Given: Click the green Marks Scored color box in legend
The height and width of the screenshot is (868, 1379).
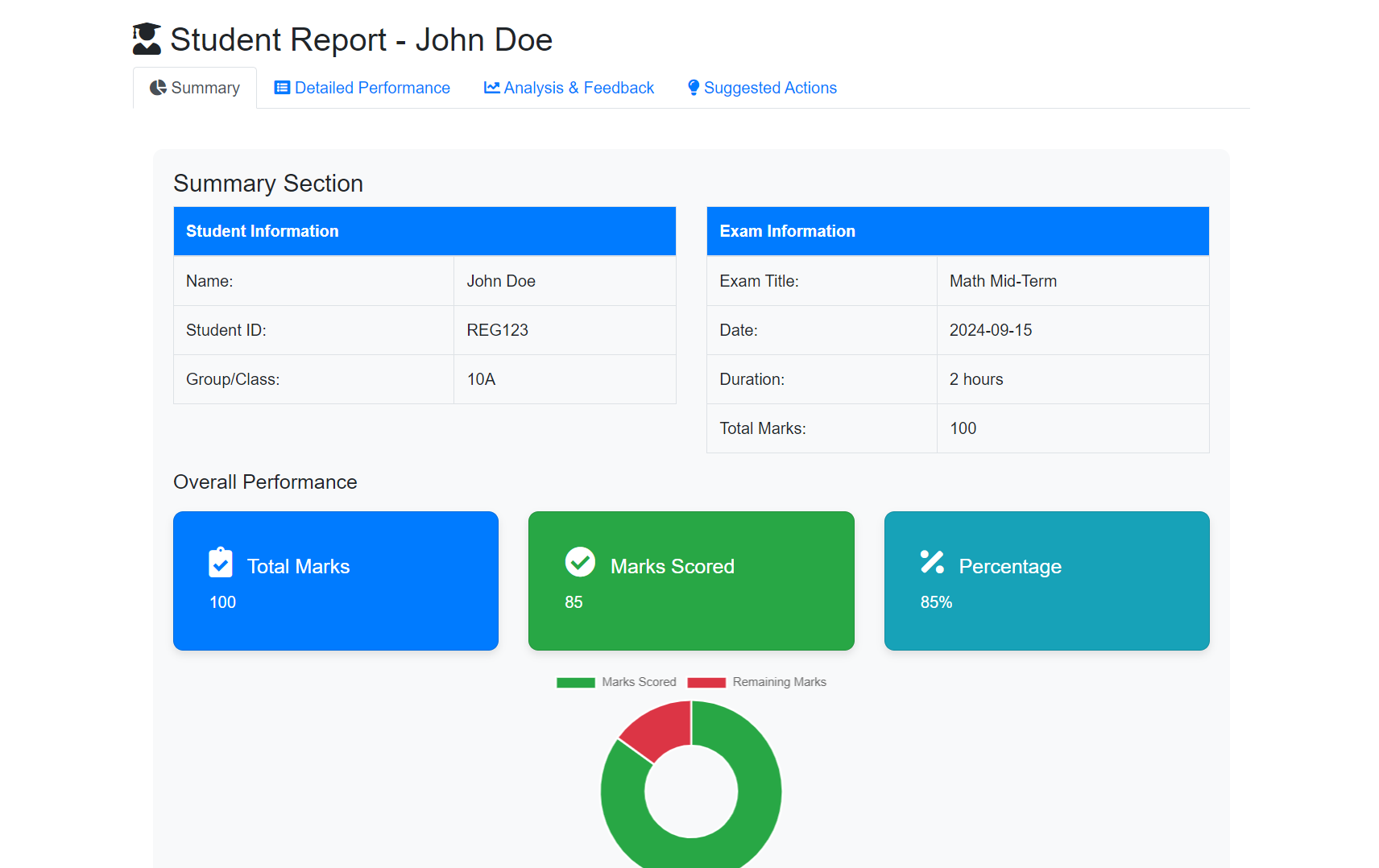Looking at the screenshot, I should point(575,682).
